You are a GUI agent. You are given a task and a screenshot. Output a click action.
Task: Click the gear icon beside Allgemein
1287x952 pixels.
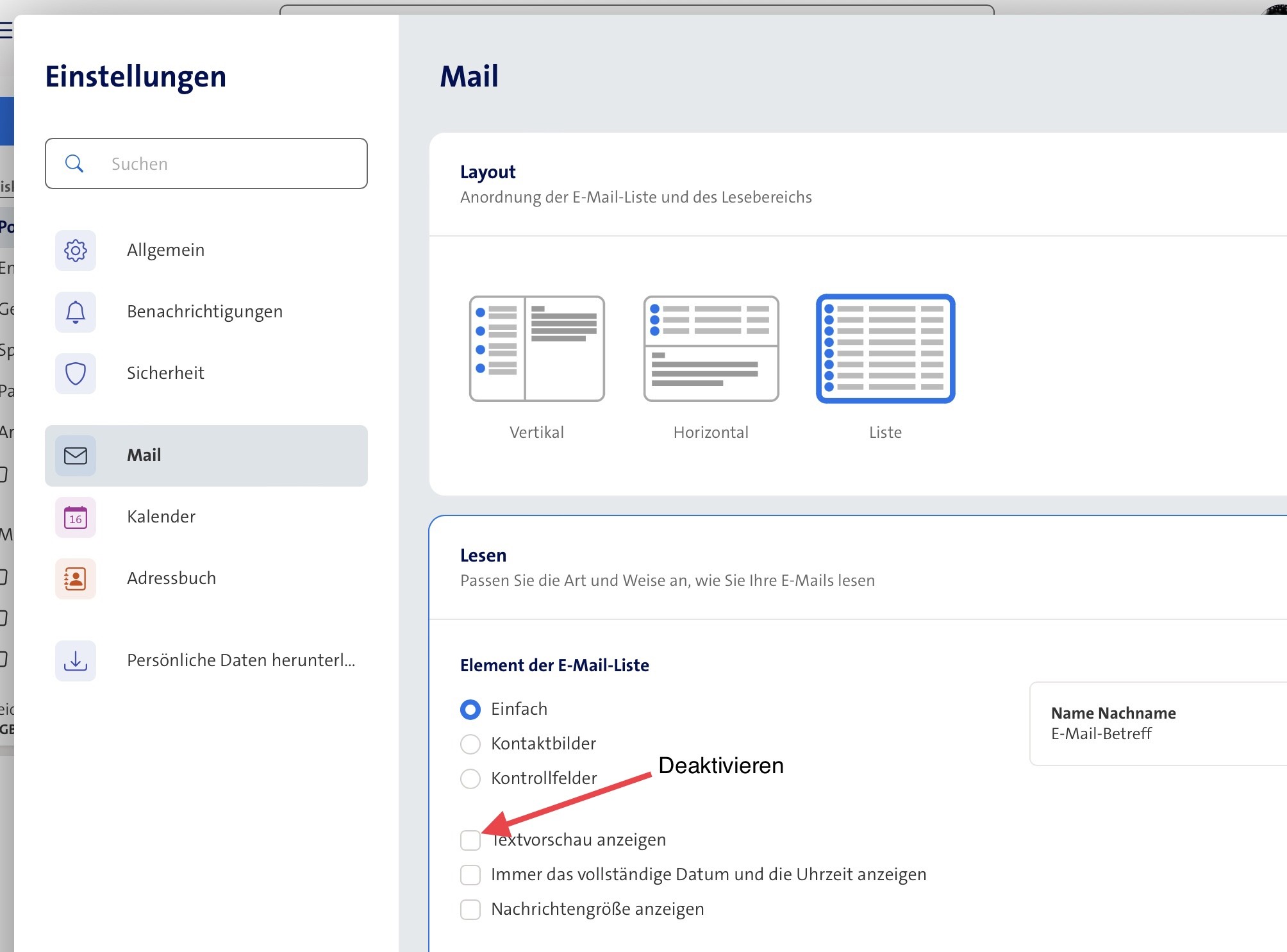76,250
